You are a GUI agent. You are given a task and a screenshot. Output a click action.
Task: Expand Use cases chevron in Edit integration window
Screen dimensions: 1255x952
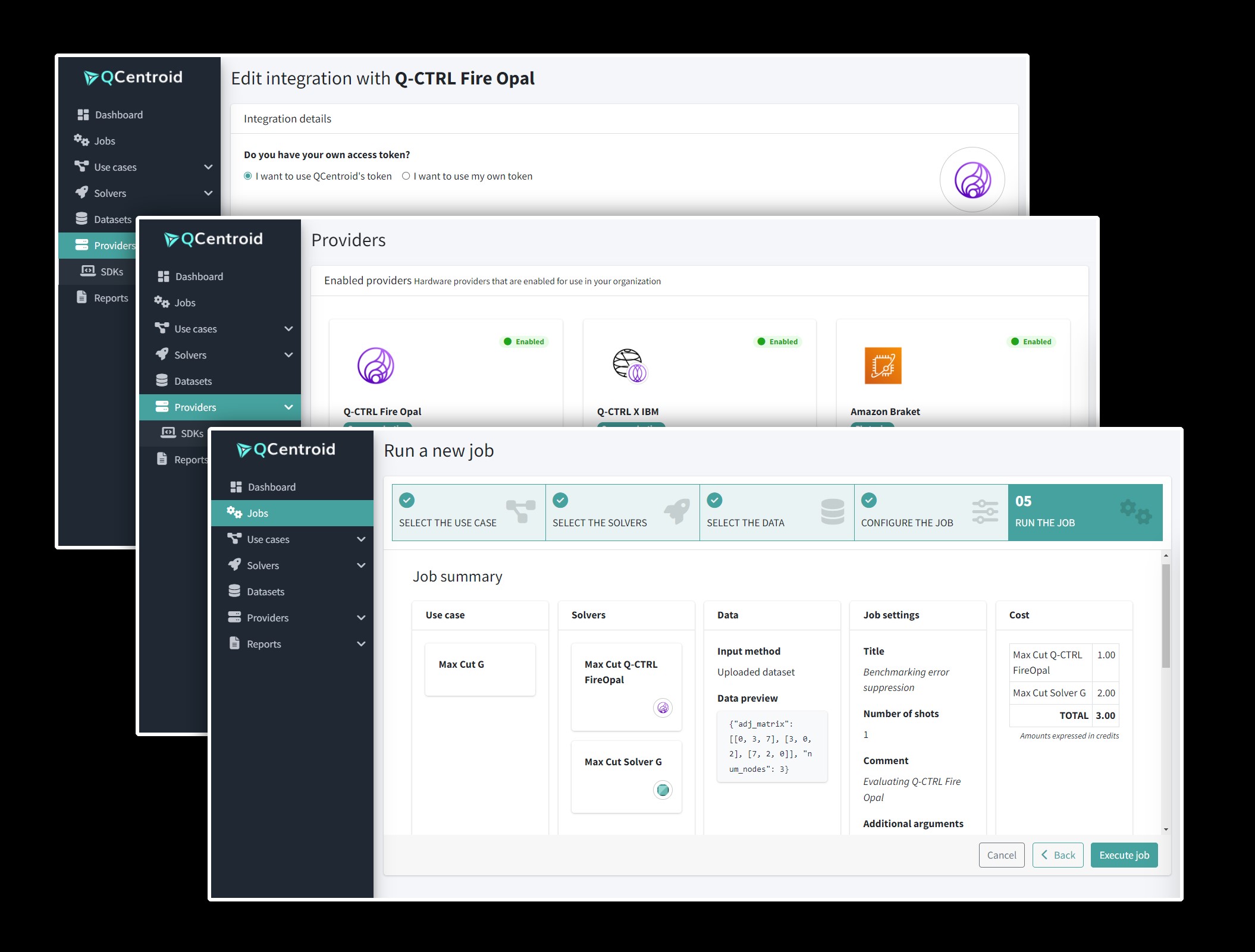tap(208, 167)
